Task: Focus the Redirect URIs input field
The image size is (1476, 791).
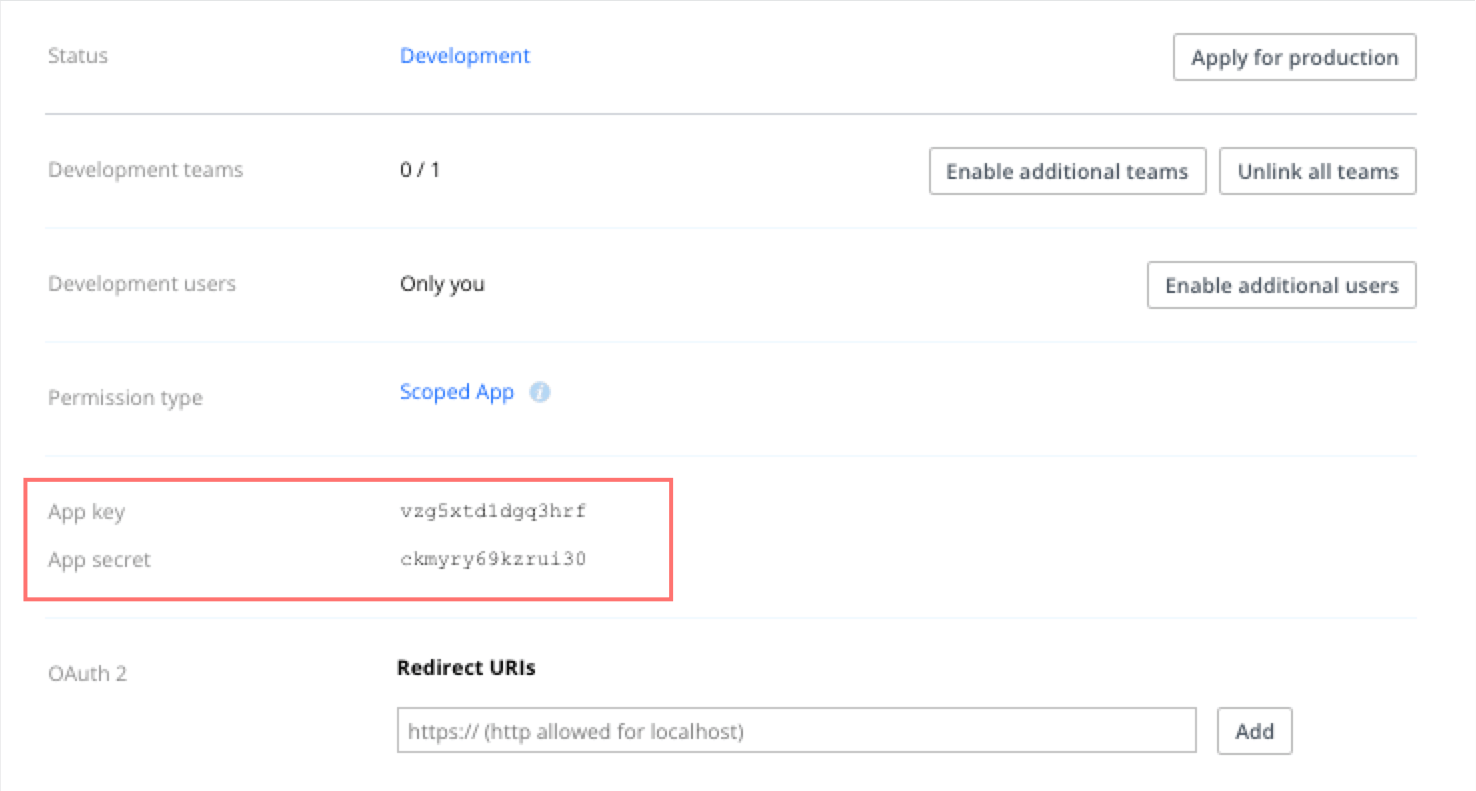Action: pyautogui.click(x=796, y=731)
